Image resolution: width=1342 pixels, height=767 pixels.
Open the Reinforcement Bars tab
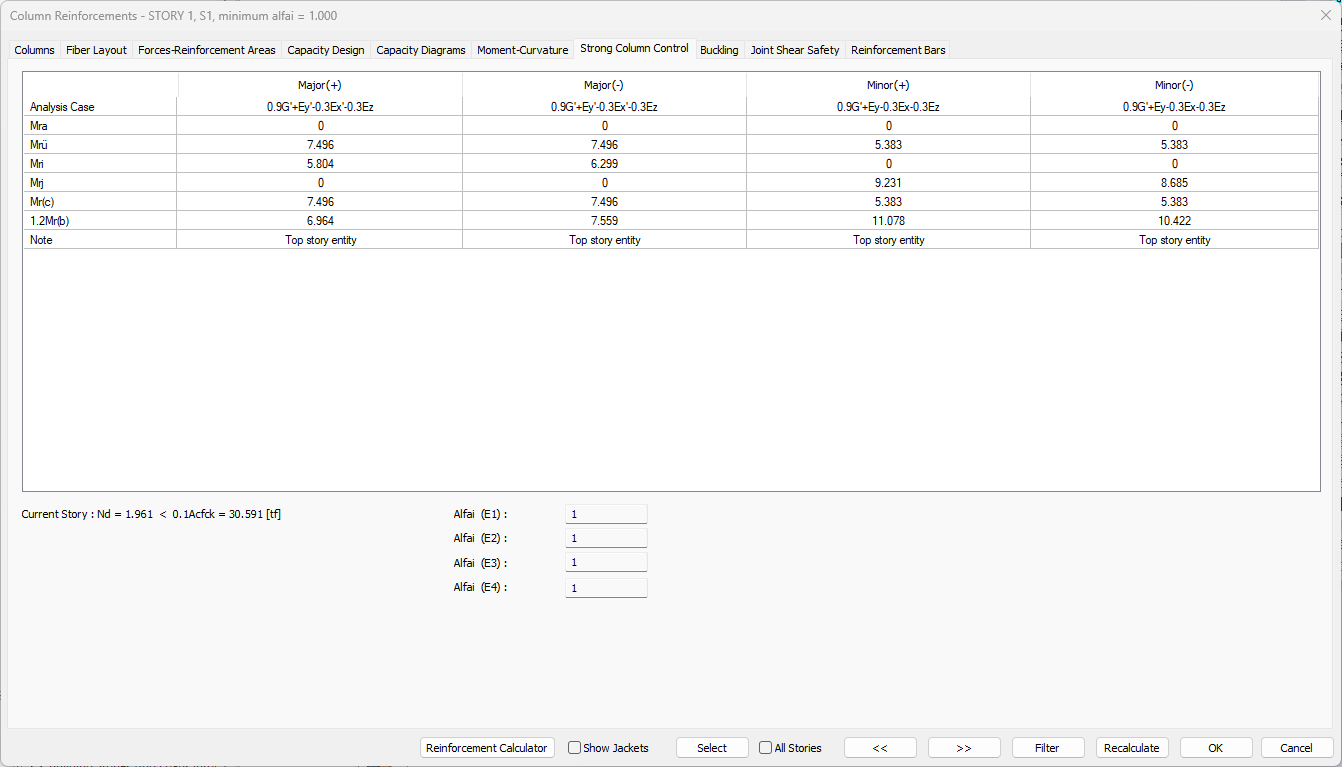click(x=898, y=50)
